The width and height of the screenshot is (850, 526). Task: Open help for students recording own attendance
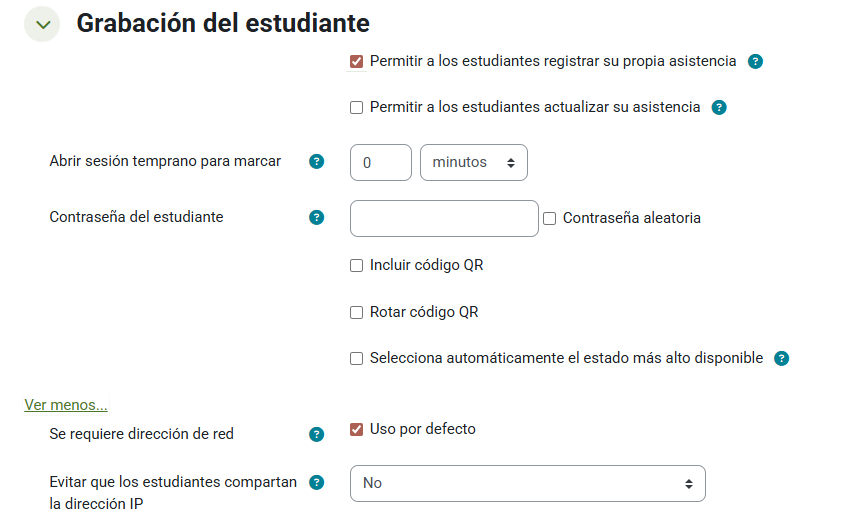(755, 62)
